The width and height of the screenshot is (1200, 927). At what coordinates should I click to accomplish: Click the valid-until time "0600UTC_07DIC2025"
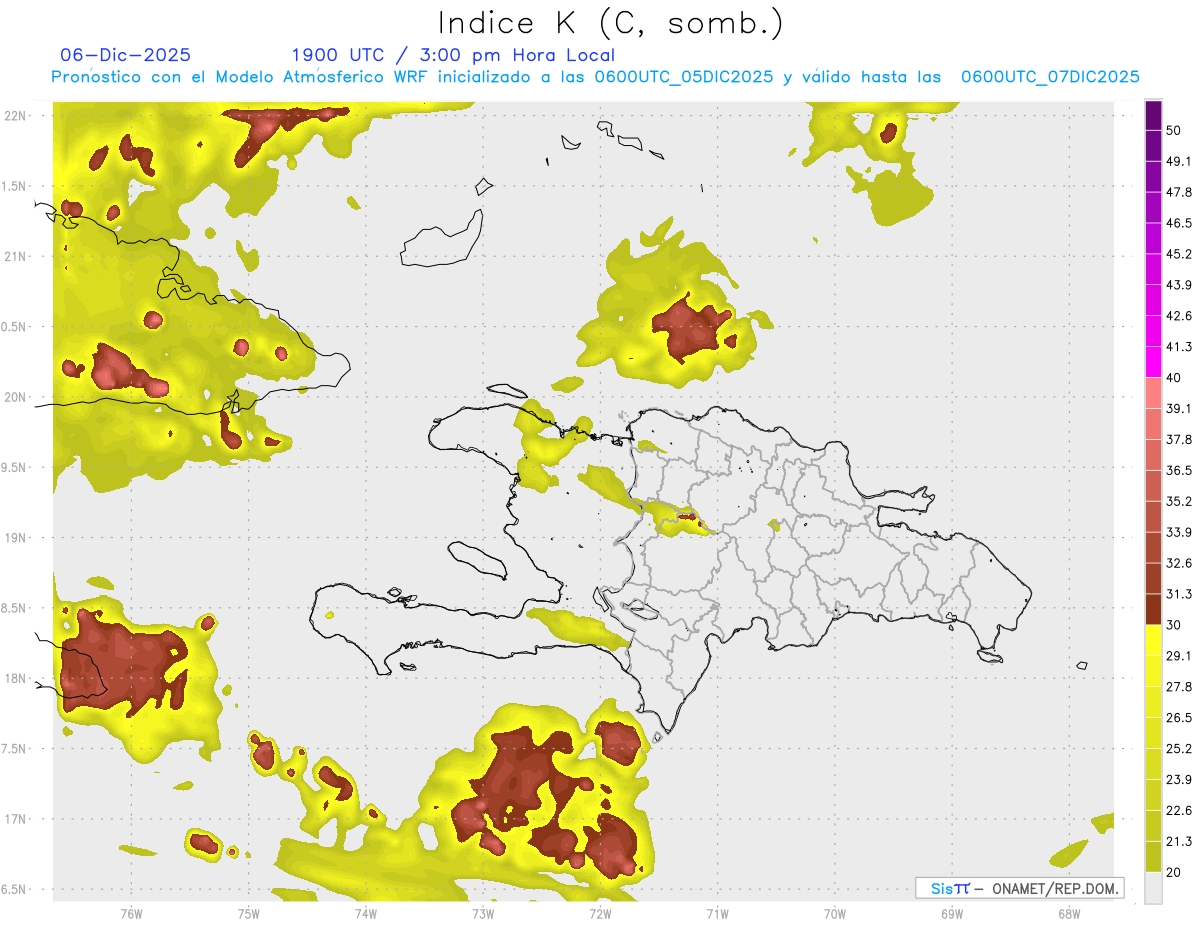(1050, 77)
